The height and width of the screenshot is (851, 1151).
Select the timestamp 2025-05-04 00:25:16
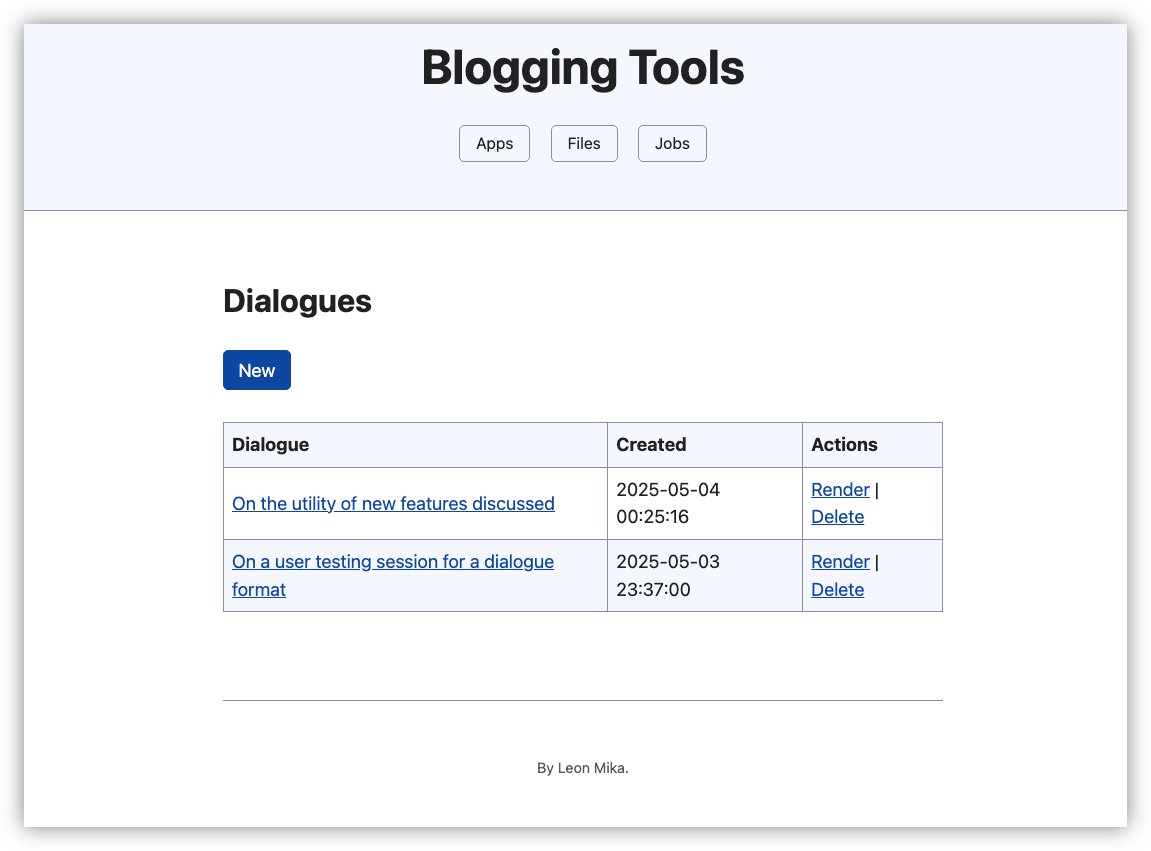point(668,503)
